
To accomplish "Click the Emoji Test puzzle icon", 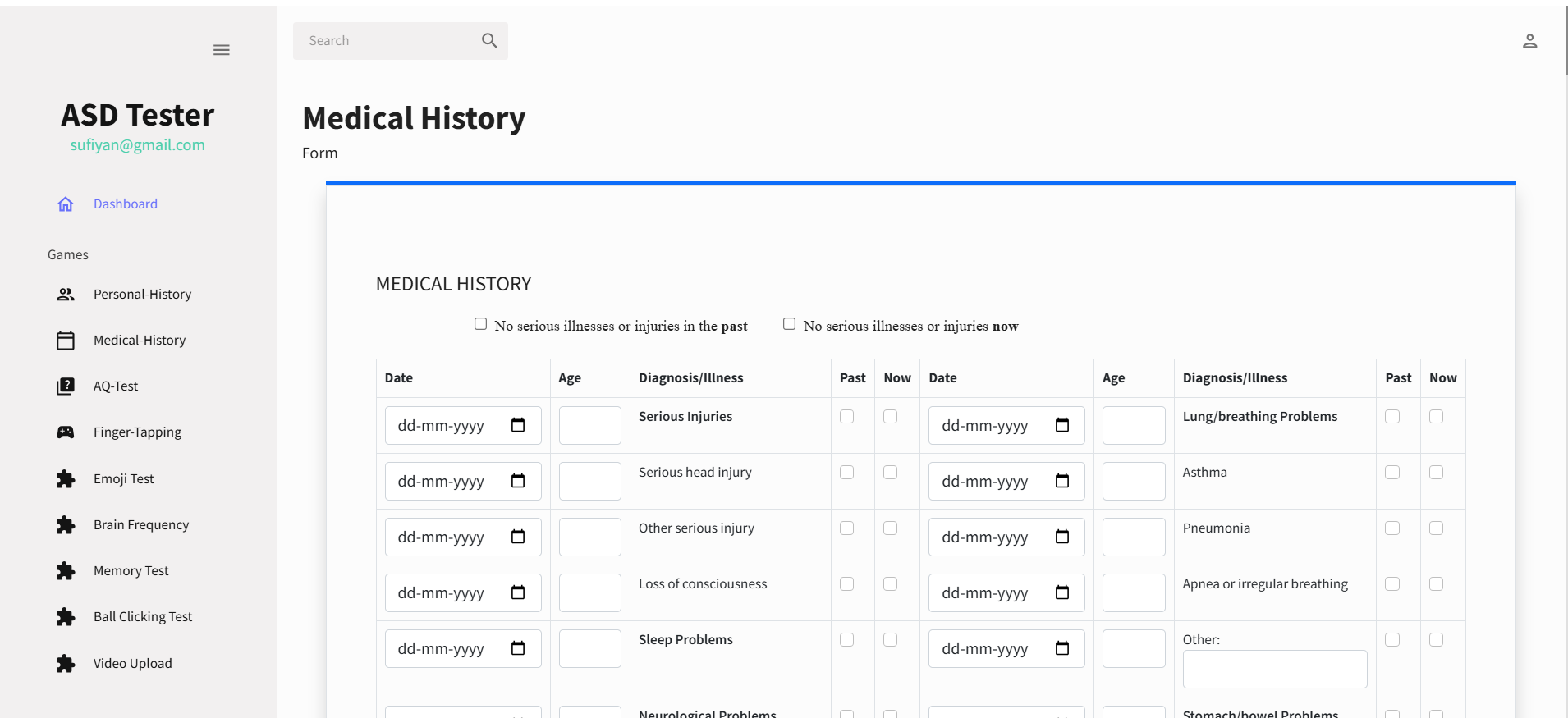I will tap(66, 479).
